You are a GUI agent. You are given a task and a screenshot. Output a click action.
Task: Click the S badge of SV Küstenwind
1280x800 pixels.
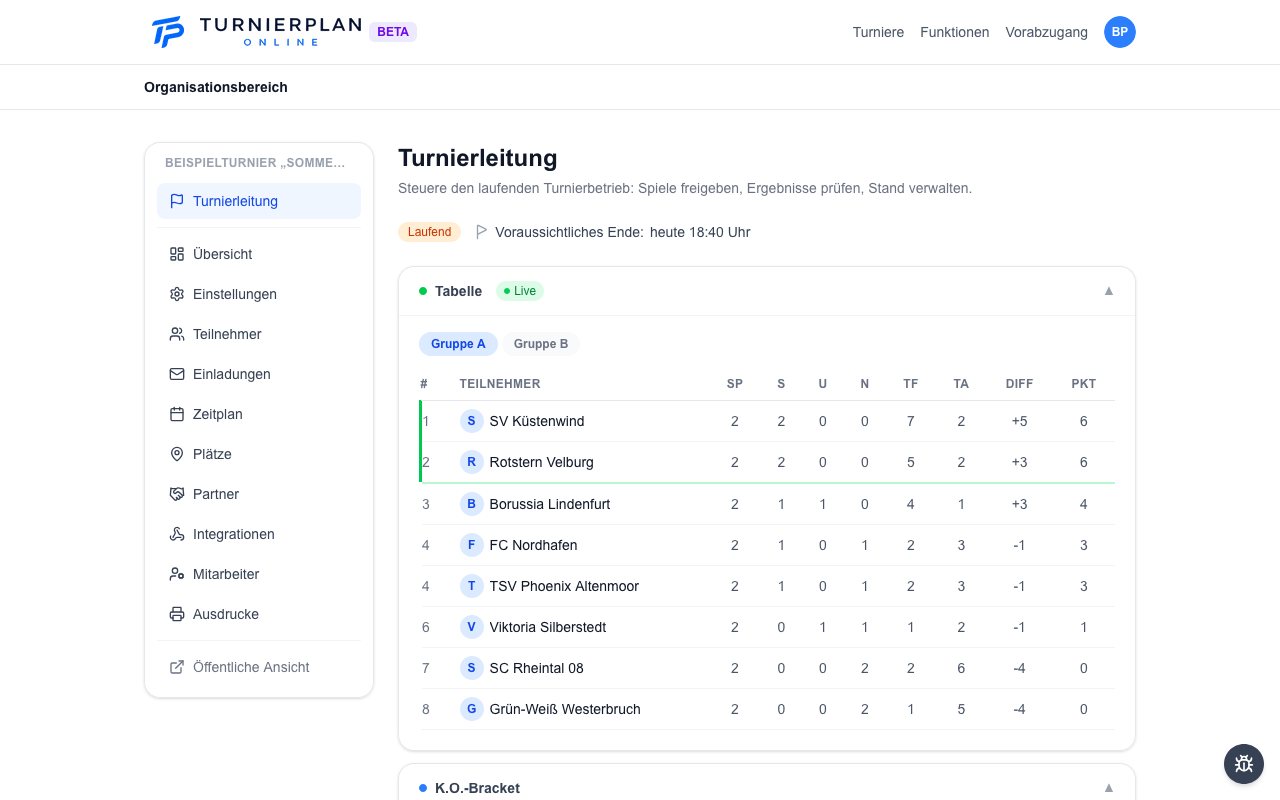tap(472, 421)
